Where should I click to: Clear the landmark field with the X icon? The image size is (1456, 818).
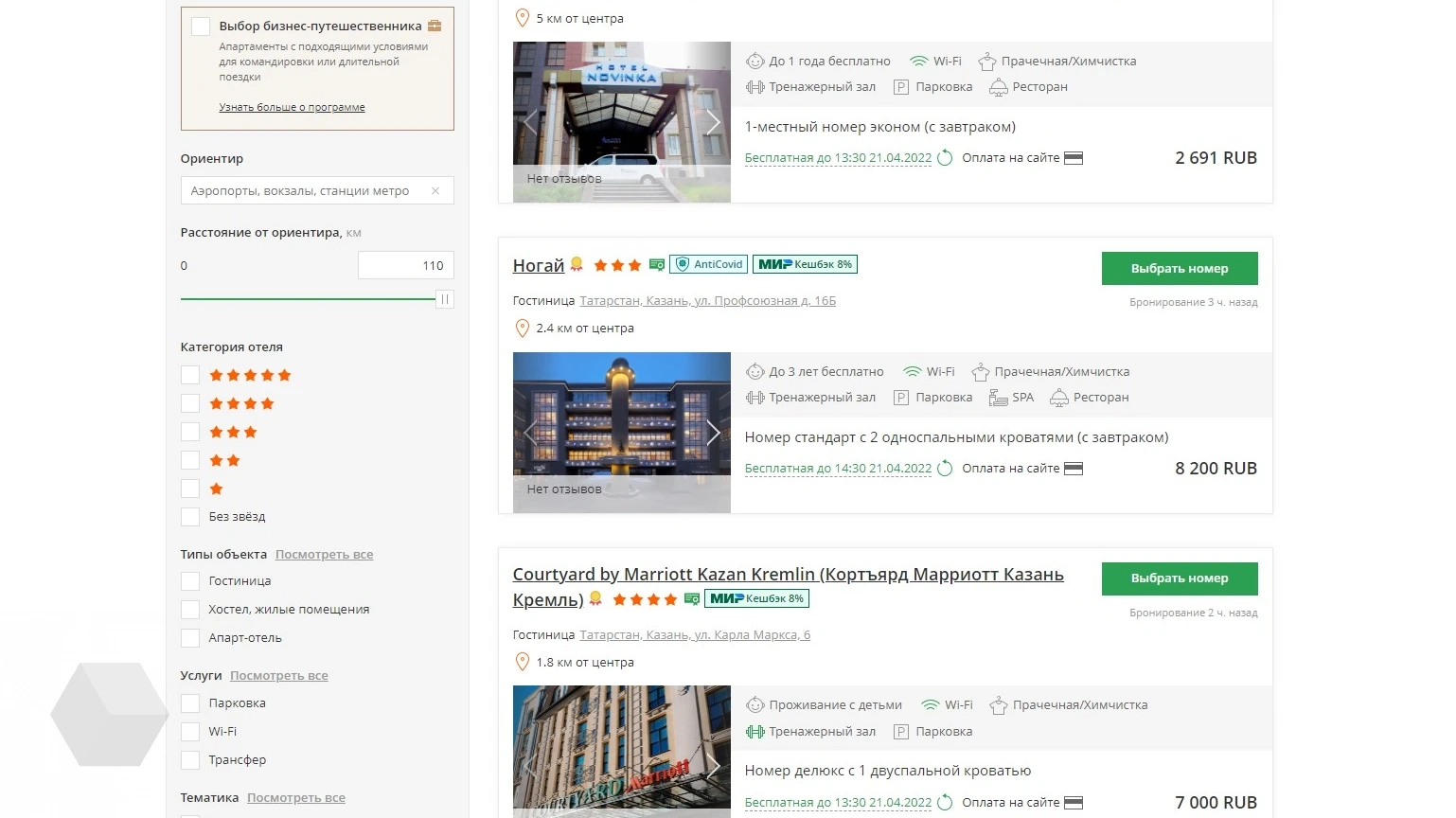point(435,190)
